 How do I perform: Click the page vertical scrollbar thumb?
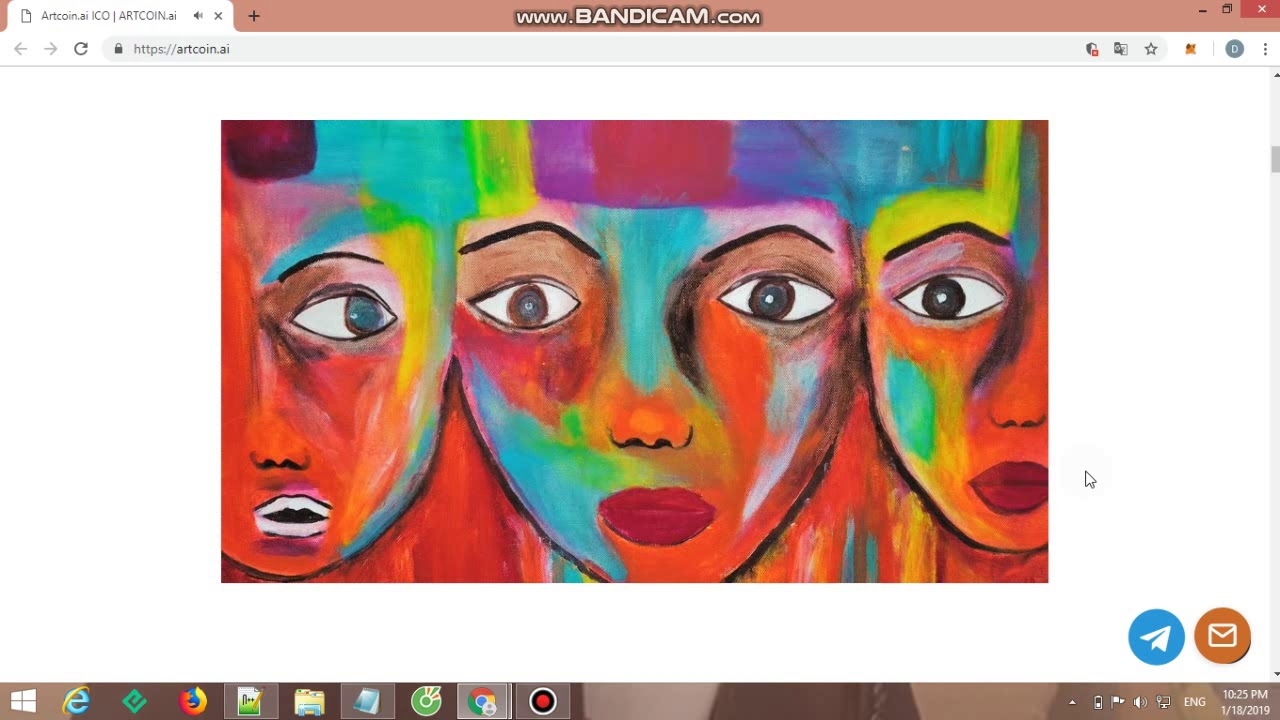coord(1275,159)
